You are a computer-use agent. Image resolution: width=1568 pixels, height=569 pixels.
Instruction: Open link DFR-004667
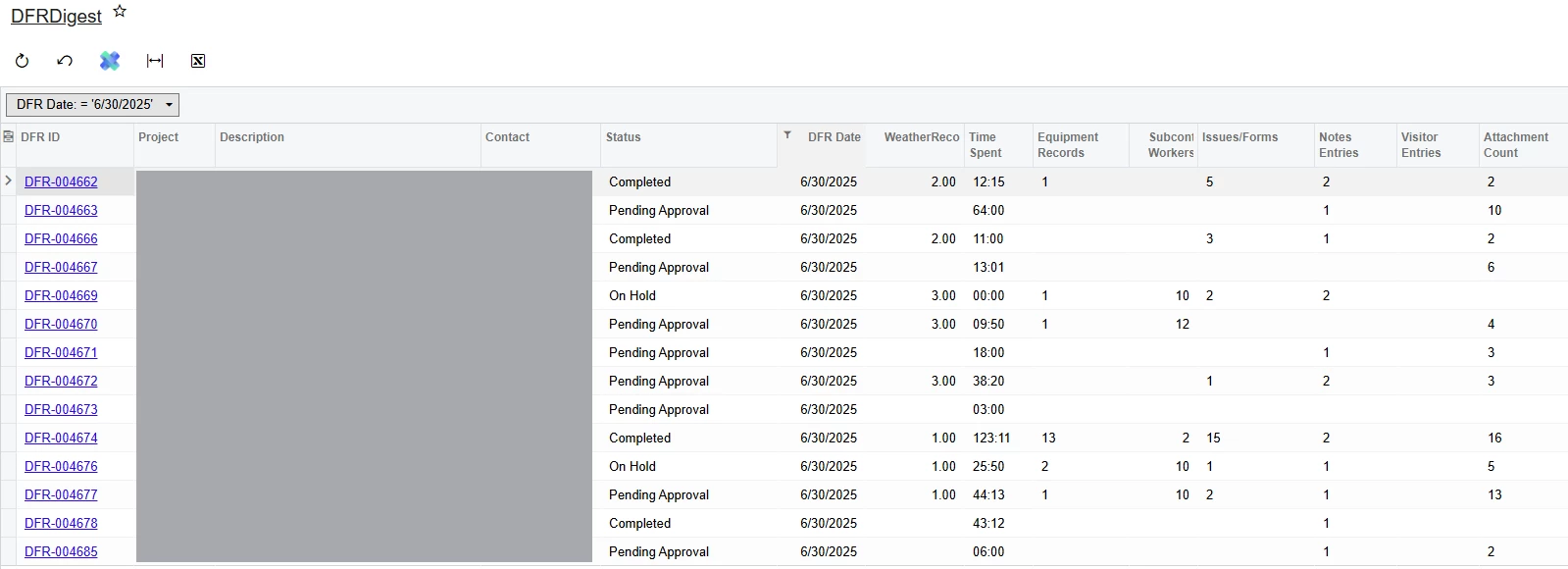coord(61,267)
